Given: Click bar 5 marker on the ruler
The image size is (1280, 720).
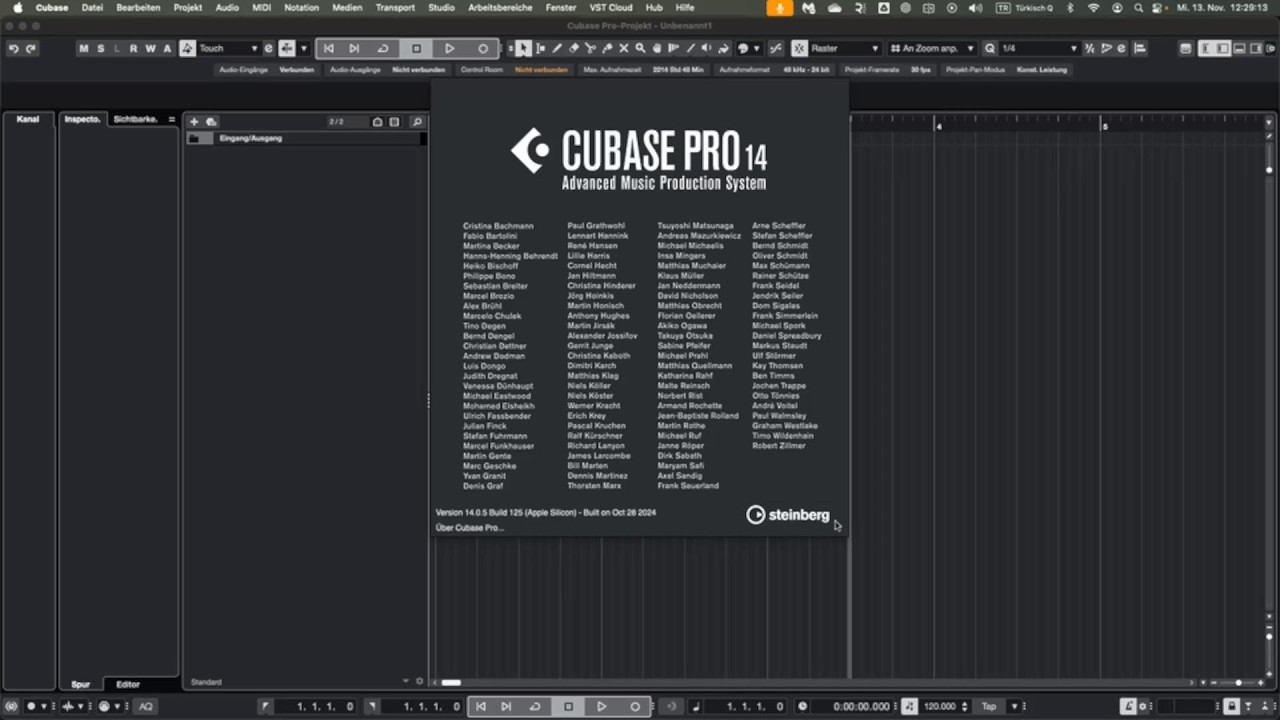Looking at the screenshot, I should click(1105, 125).
